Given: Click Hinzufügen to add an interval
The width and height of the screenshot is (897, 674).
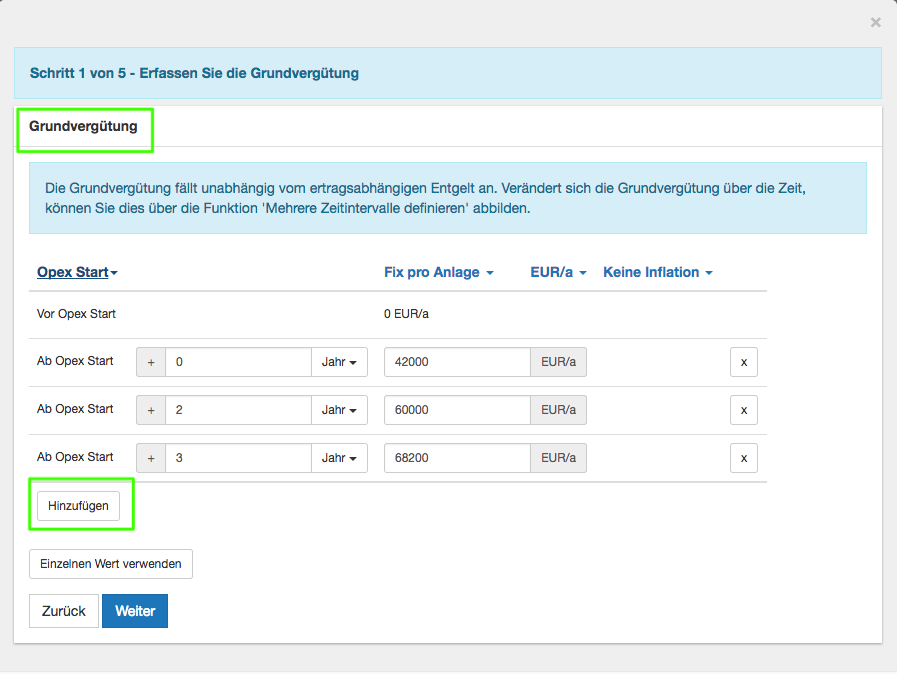Looking at the screenshot, I should pos(78,506).
